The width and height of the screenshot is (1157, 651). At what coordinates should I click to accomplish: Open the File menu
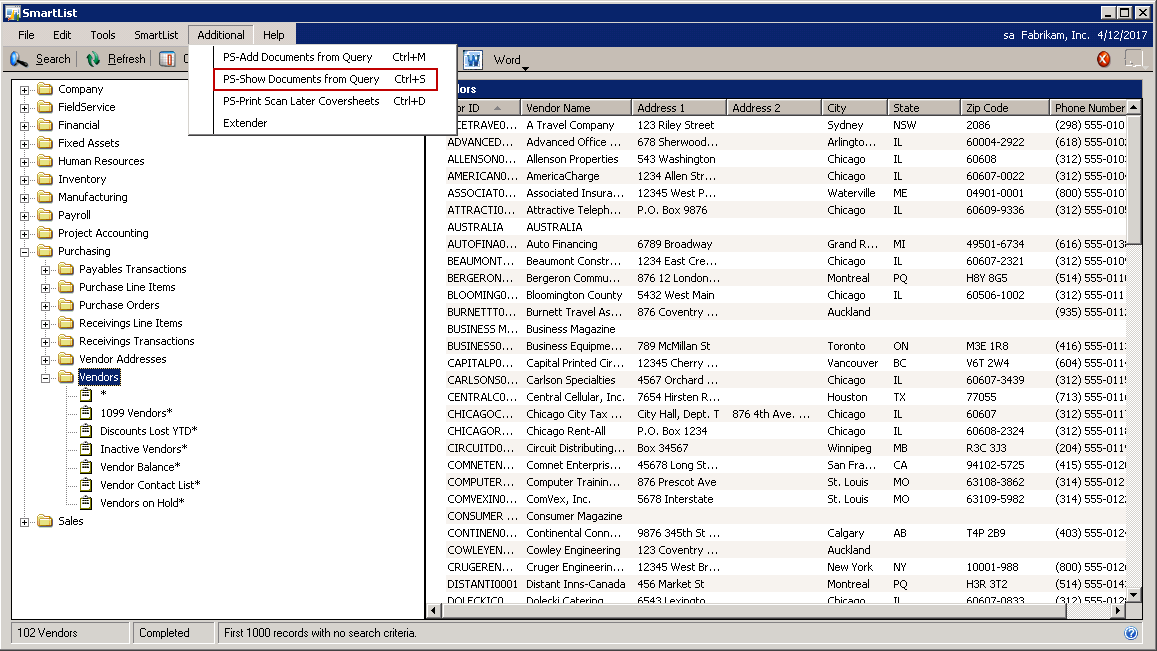pos(27,35)
